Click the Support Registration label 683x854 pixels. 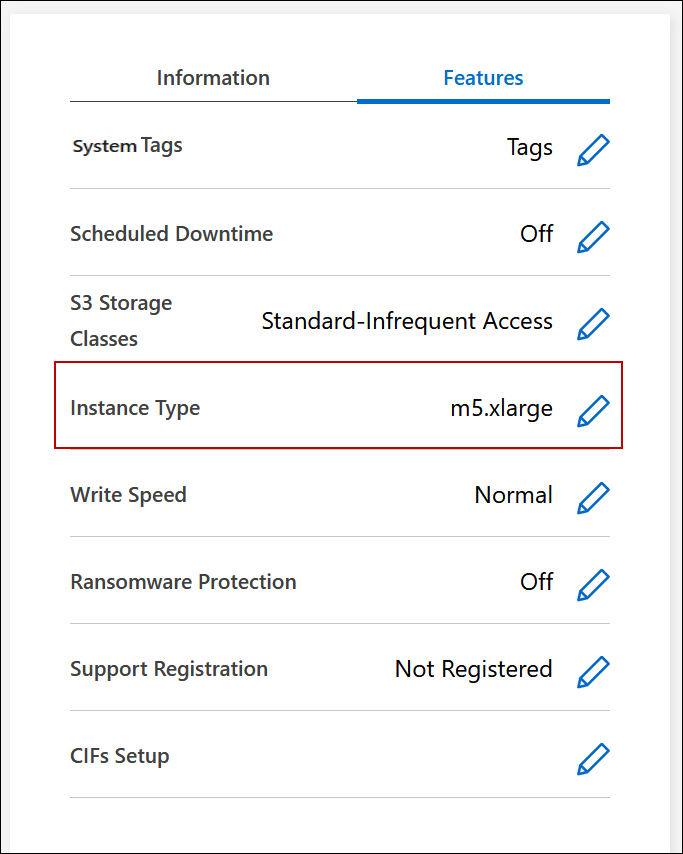point(169,669)
